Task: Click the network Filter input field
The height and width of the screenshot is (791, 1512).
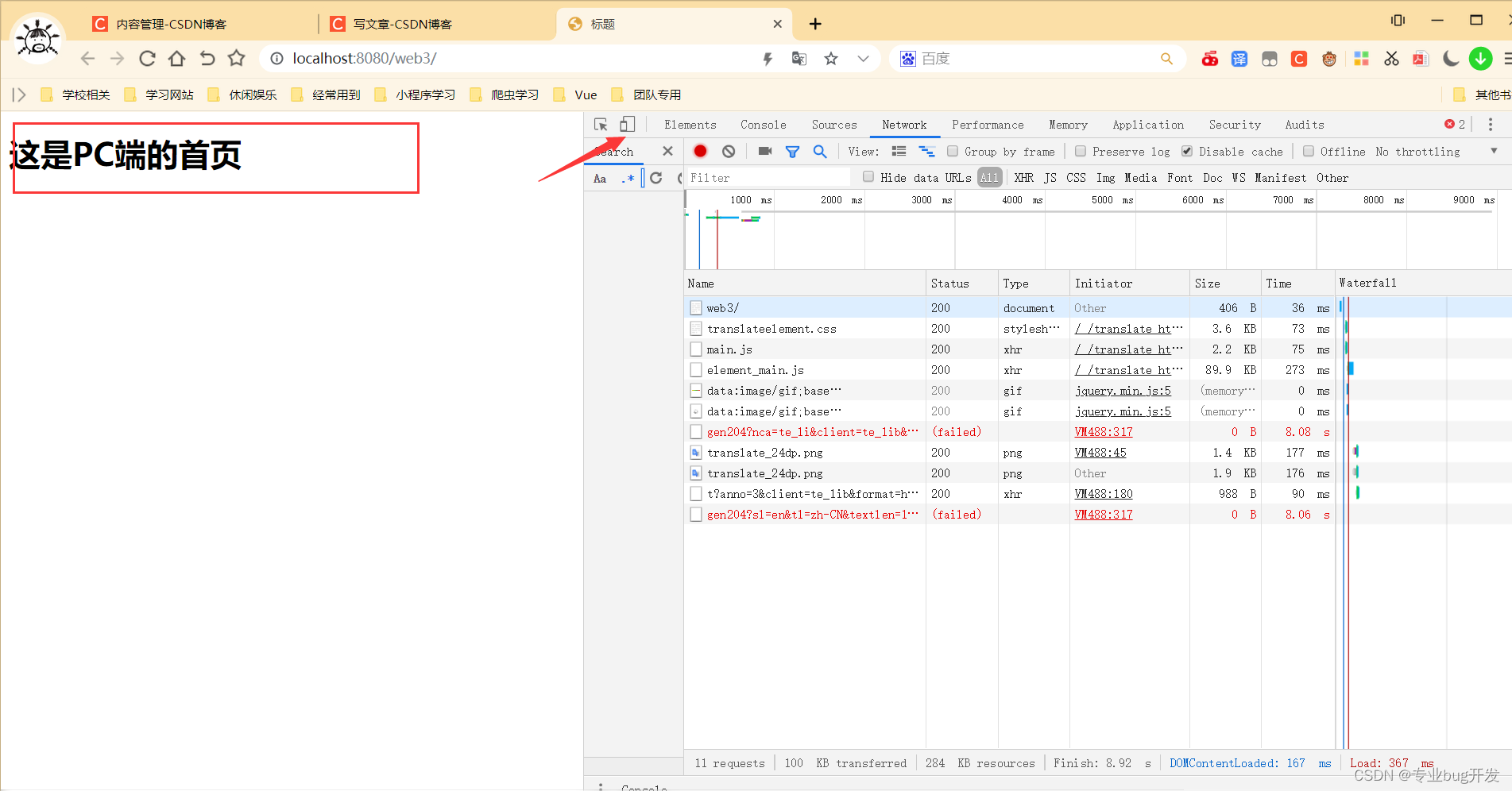Action: [768, 178]
